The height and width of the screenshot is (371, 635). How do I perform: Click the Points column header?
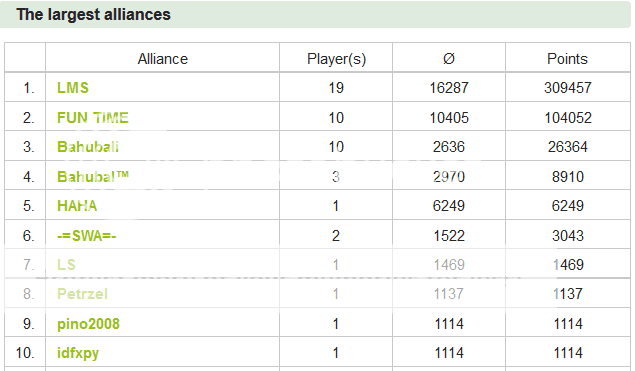click(x=567, y=59)
